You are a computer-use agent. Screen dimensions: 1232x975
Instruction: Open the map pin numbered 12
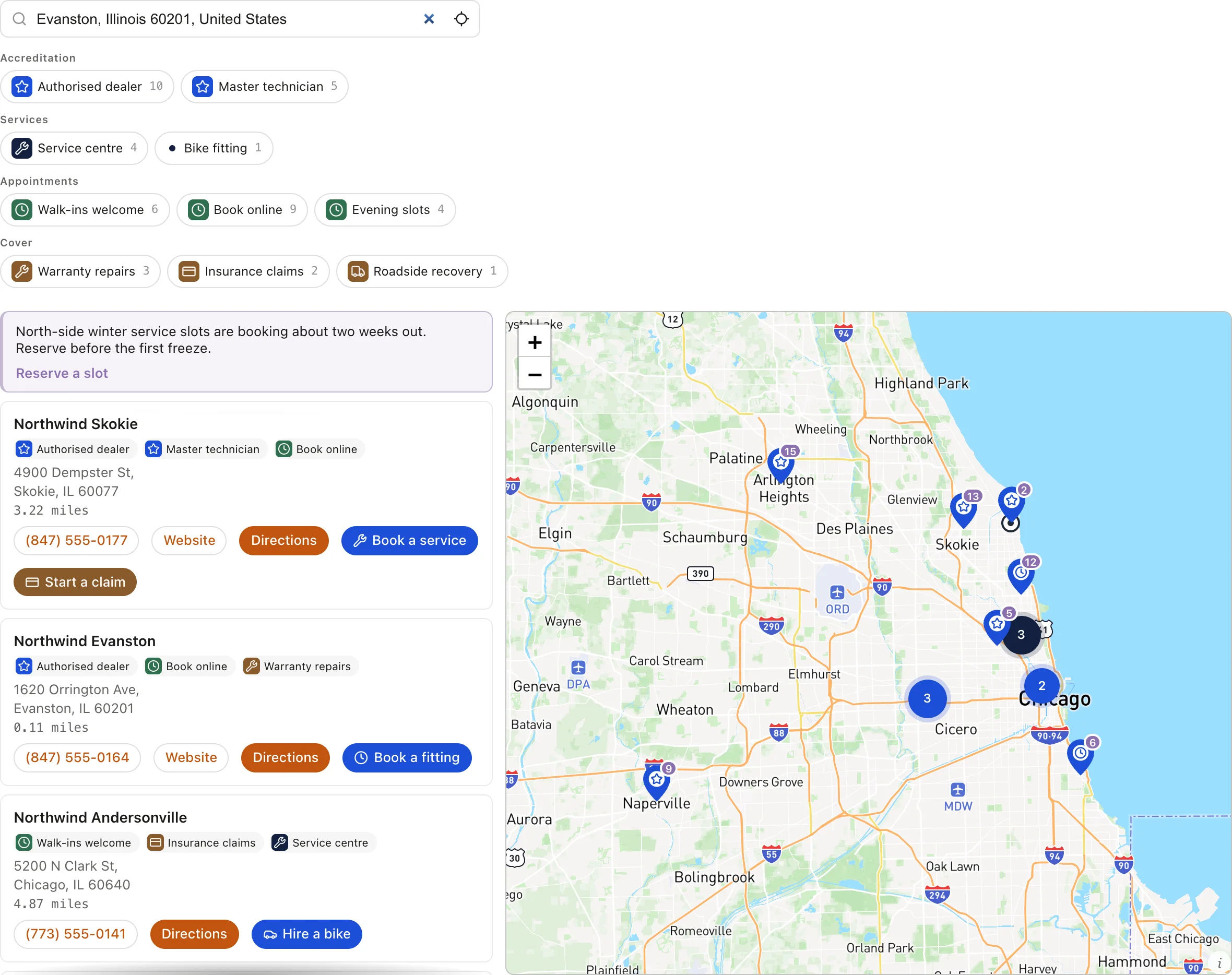coord(1021,575)
